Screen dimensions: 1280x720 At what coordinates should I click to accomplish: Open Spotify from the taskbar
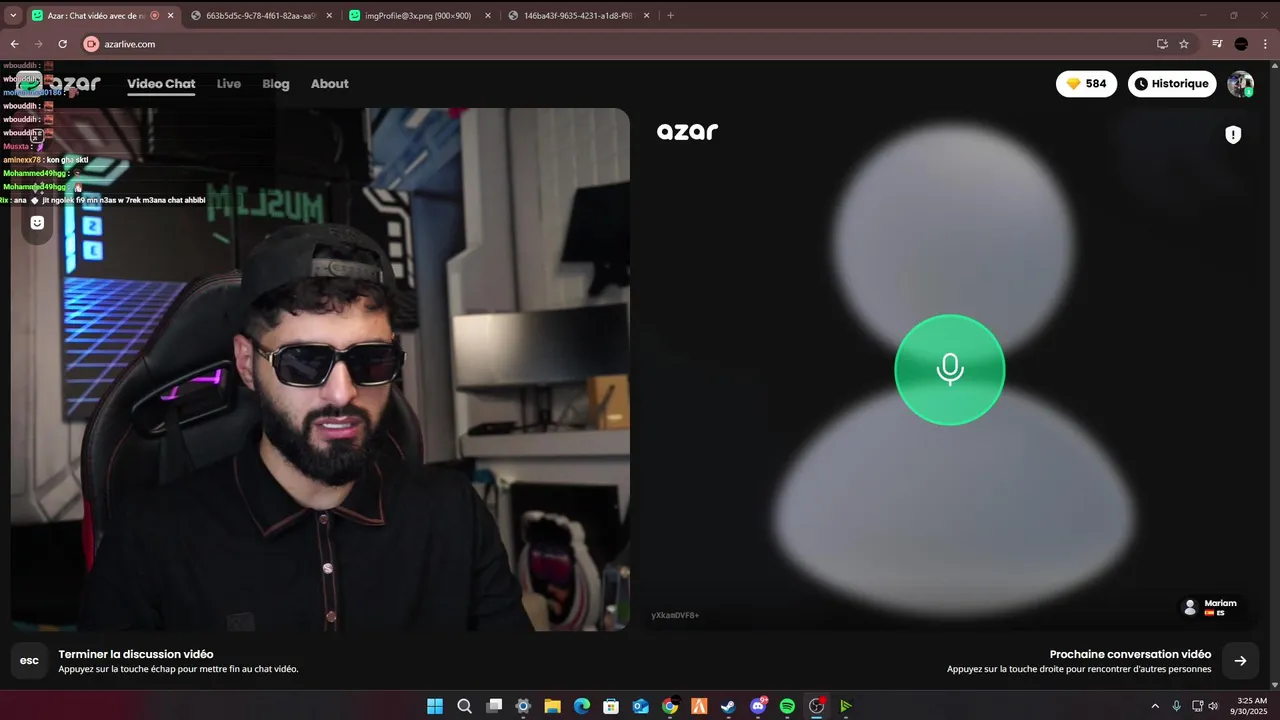click(x=787, y=706)
